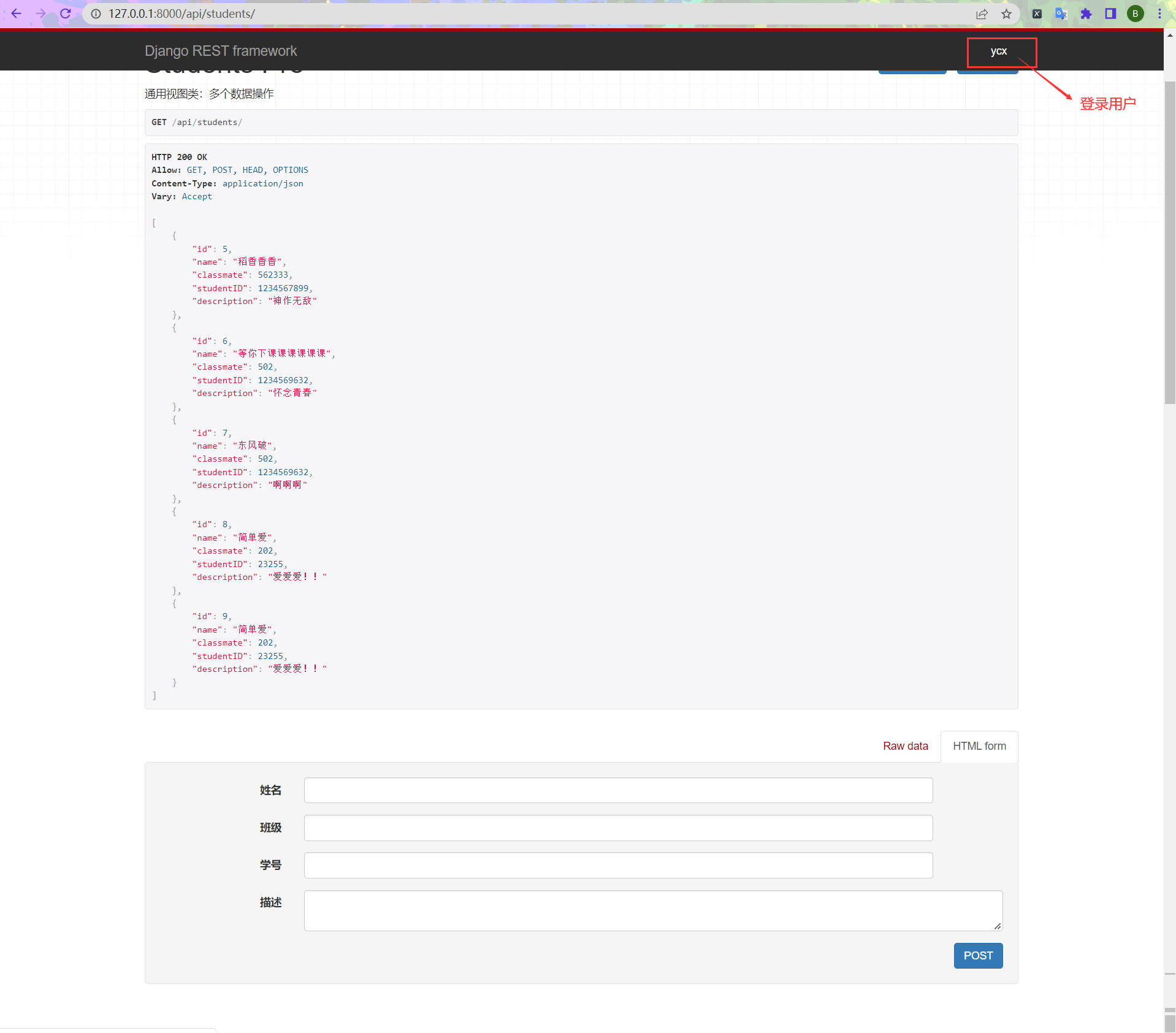This screenshot has width=1176, height=1033.
Task: Click studentID value 1234567899
Action: coord(283,288)
